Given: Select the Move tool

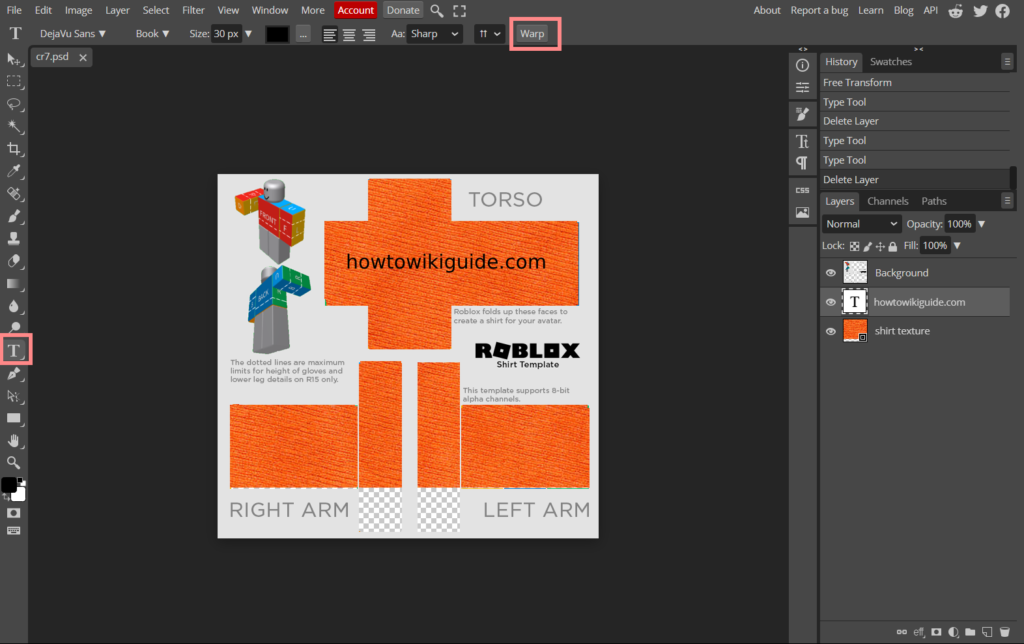Looking at the screenshot, I should coord(13,59).
